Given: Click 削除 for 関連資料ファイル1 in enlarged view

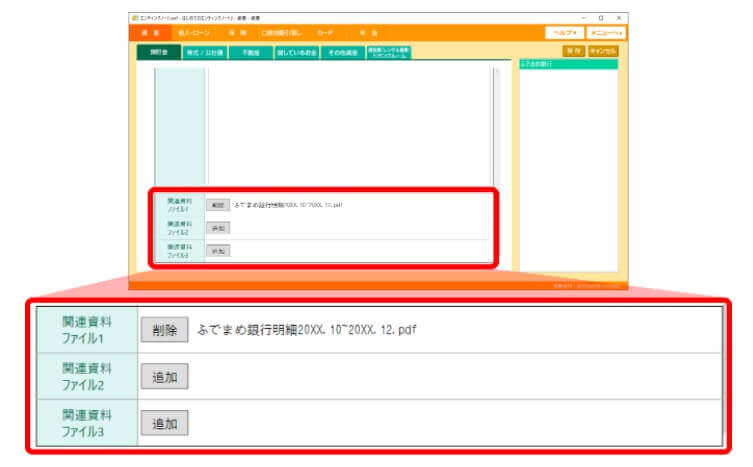Looking at the screenshot, I should click(x=164, y=329).
